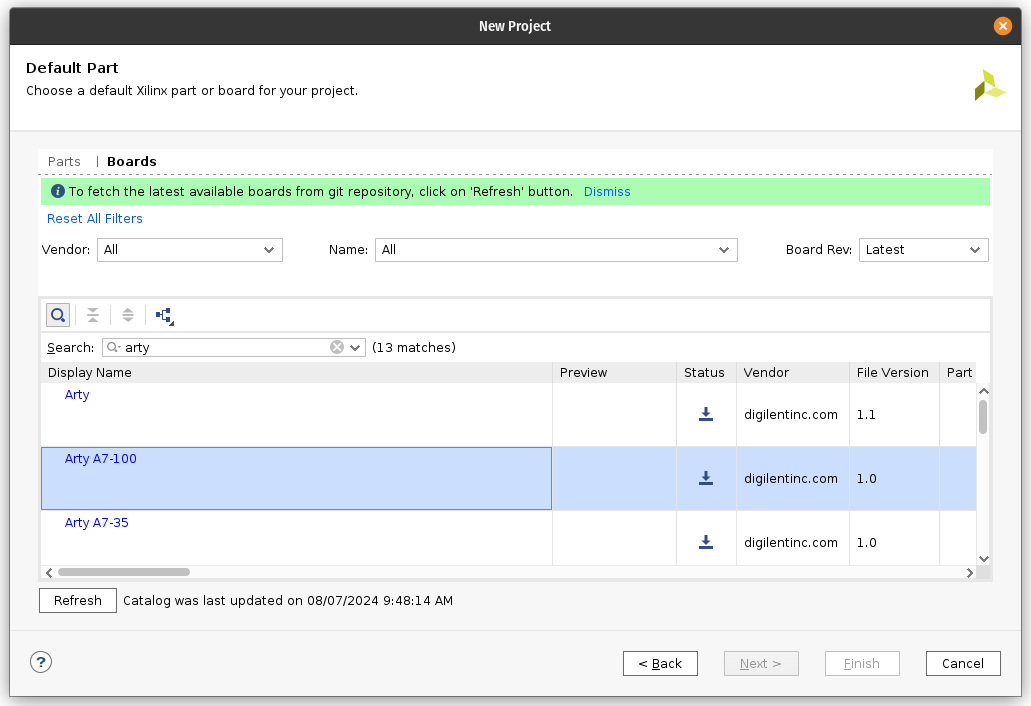Image resolution: width=1031 pixels, height=706 pixels.
Task: Download the Arty A7-100 board files
Action: [706, 478]
